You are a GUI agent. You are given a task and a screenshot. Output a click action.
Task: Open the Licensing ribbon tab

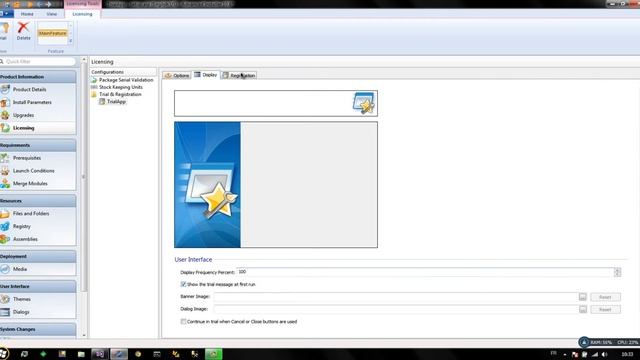[x=82, y=14]
